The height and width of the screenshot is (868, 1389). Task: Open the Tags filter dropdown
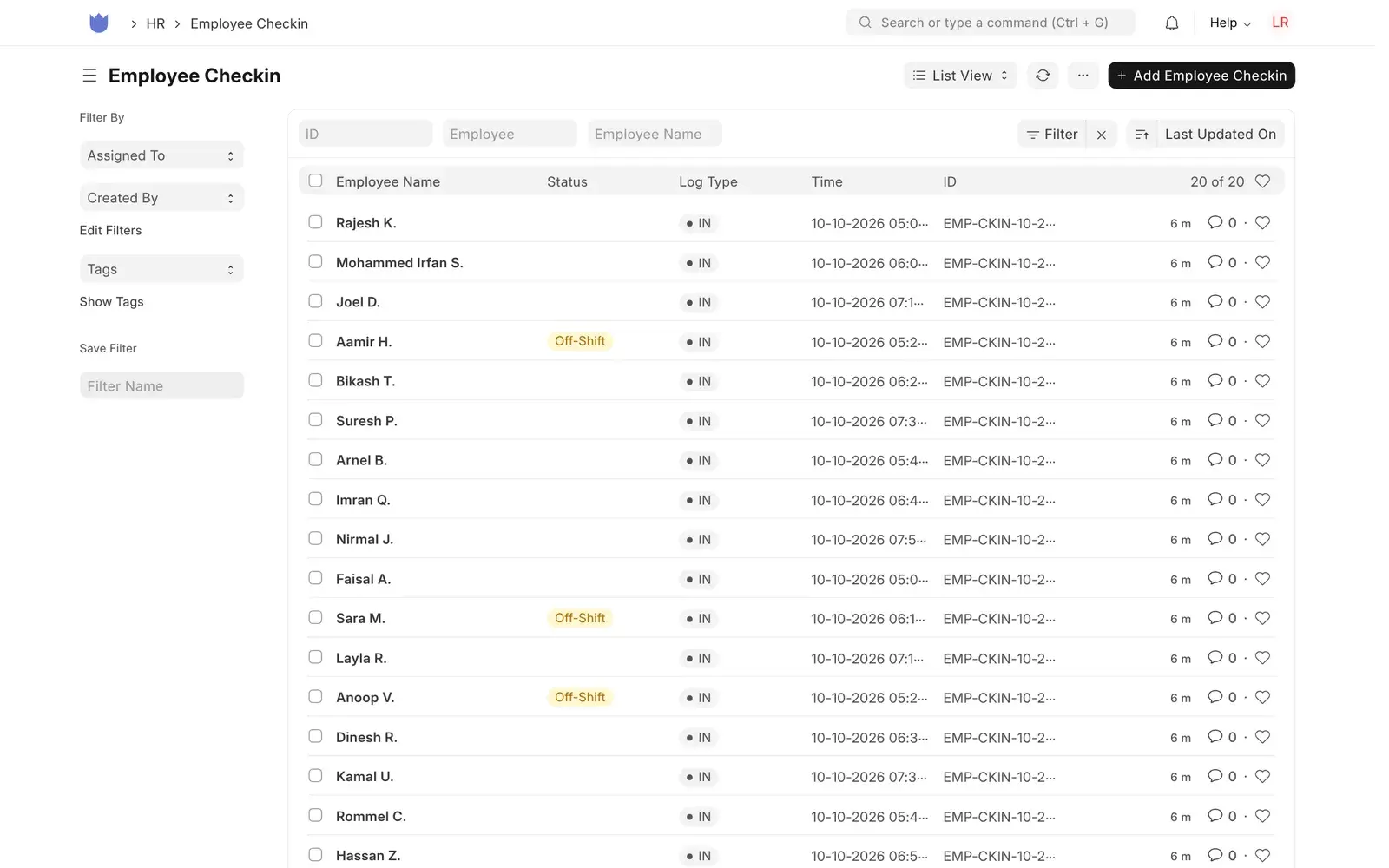point(161,269)
